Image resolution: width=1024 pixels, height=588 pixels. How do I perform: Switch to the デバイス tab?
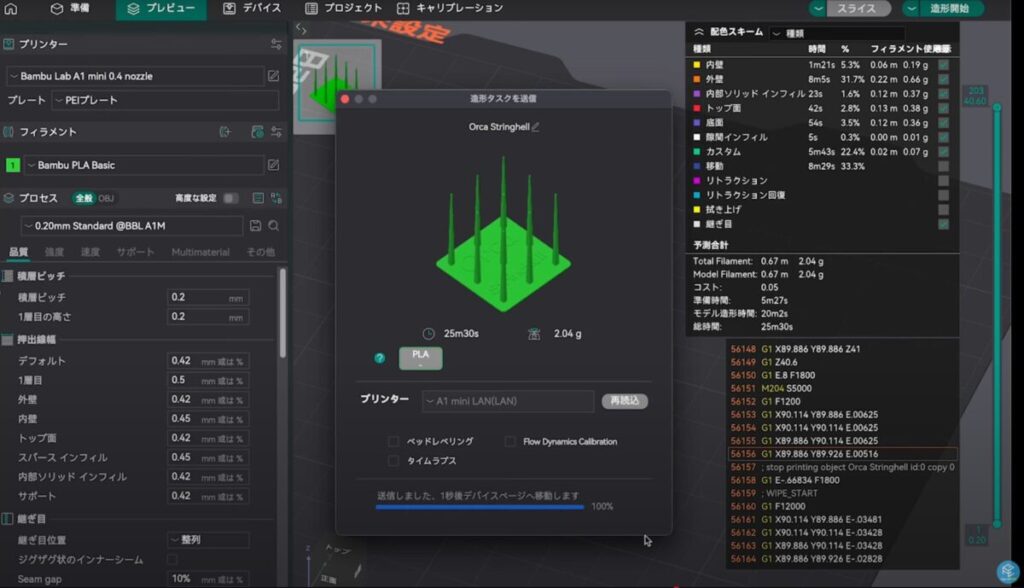coord(252,8)
